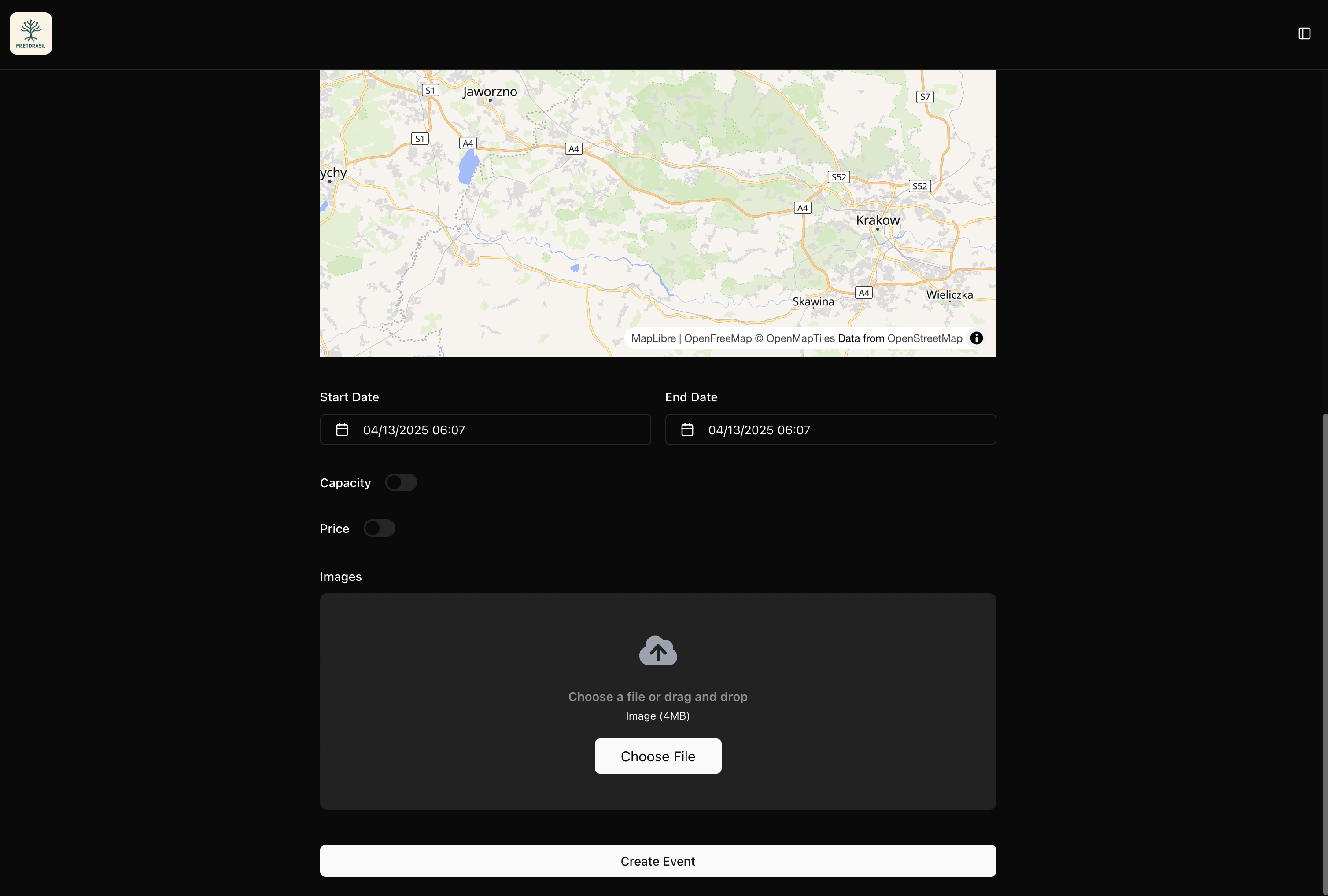Toggle the sidebar panel icon

point(1304,34)
